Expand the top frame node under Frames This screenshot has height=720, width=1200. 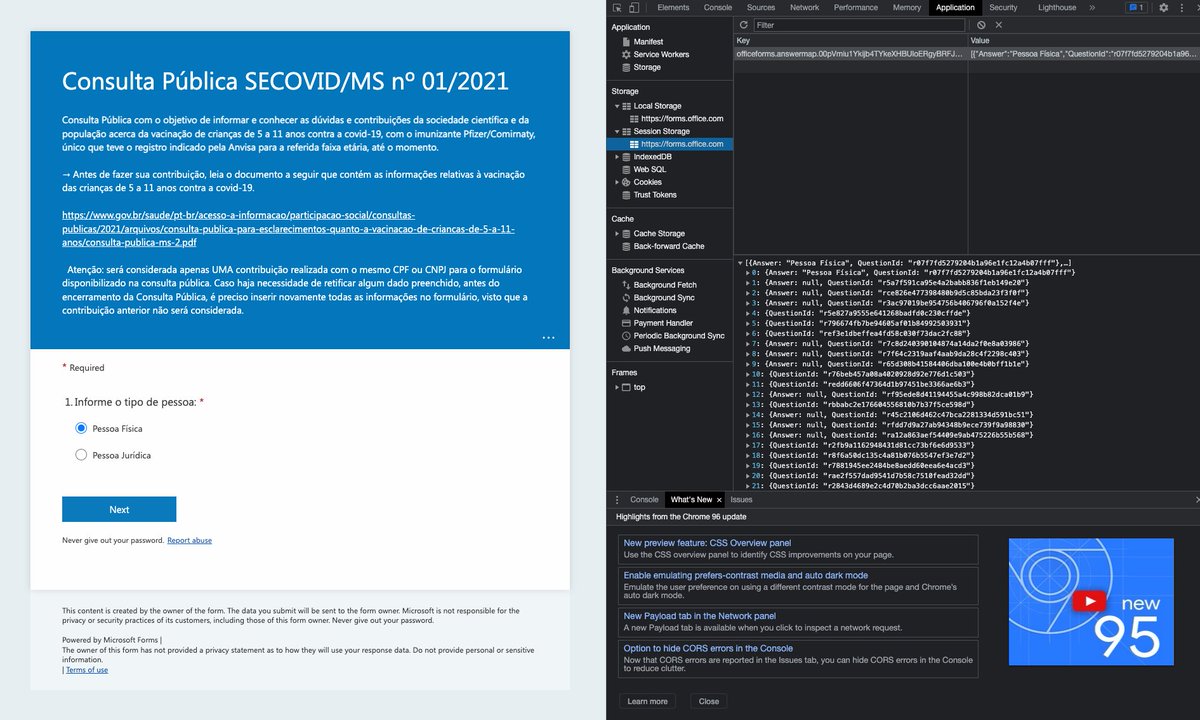point(617,387)
